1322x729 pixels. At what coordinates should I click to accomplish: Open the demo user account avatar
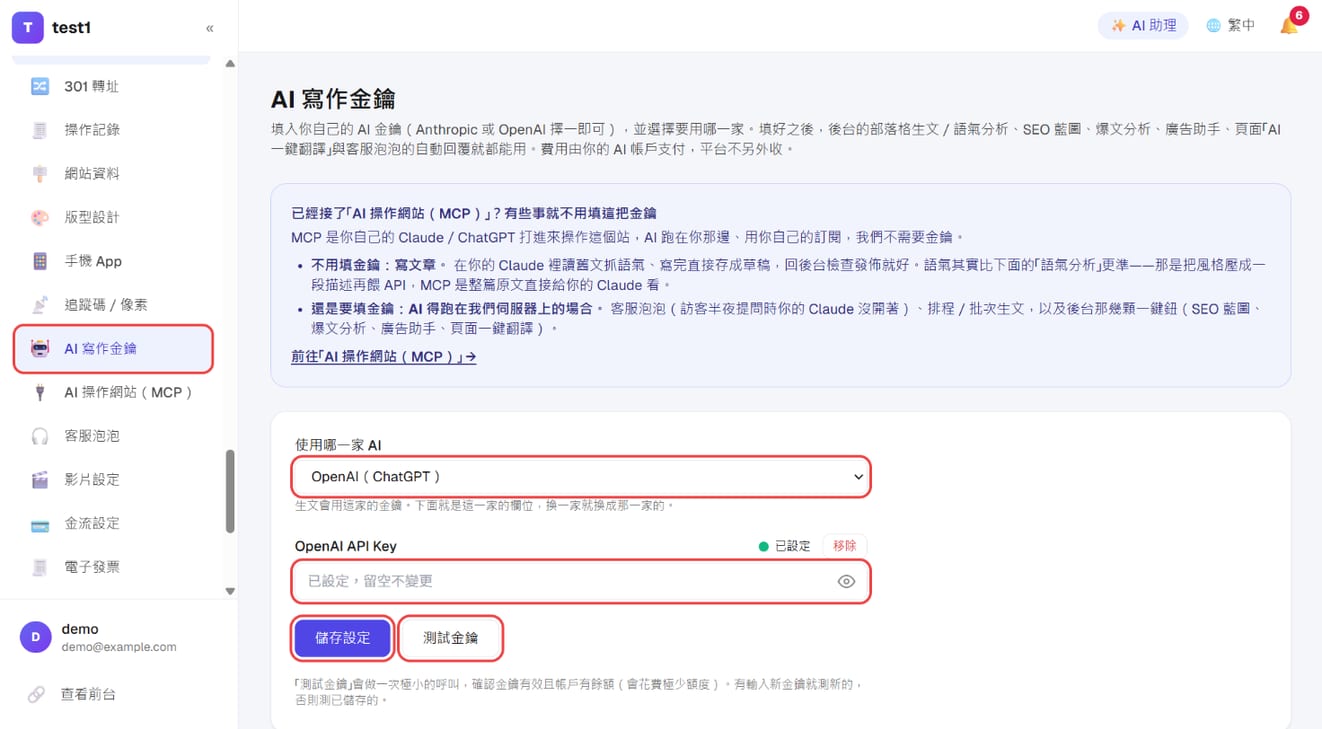click(36, 637)
